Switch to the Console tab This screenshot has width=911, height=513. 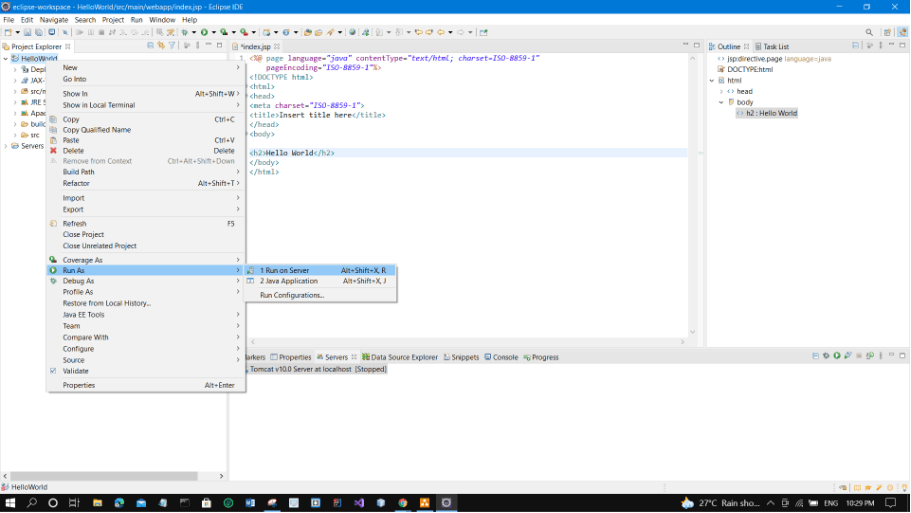(505, 357)
